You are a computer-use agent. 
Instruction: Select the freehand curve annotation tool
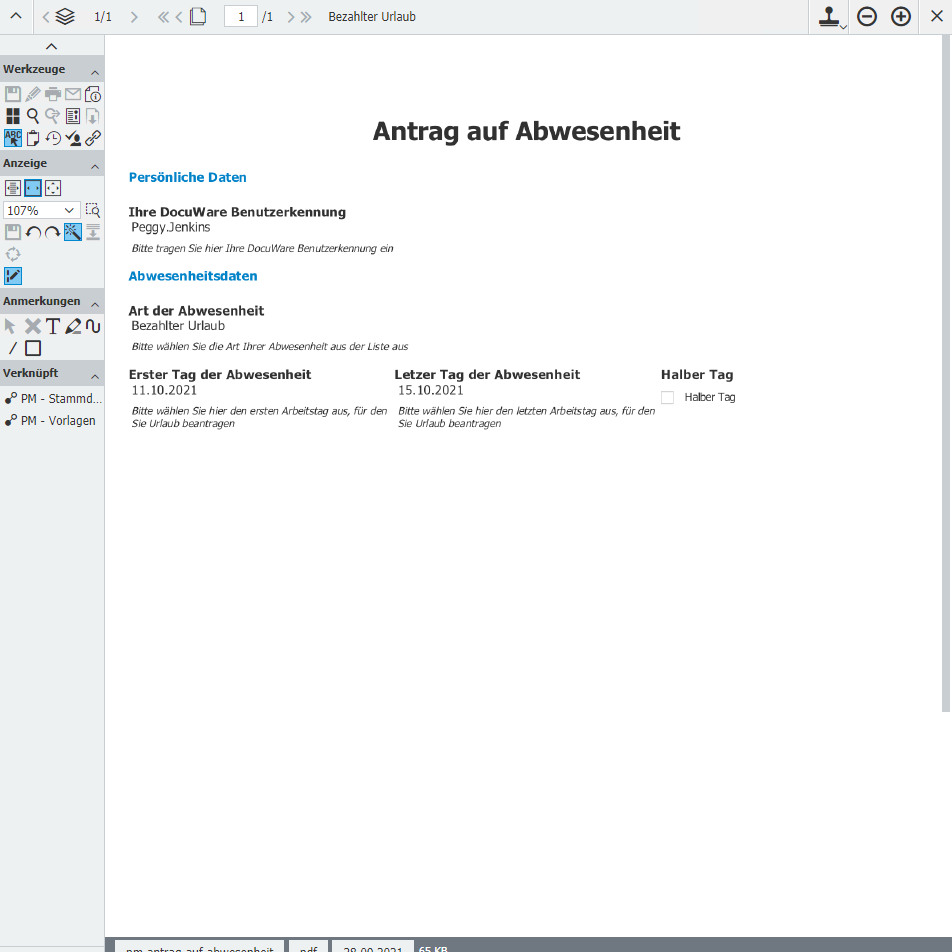coord(93,326)
